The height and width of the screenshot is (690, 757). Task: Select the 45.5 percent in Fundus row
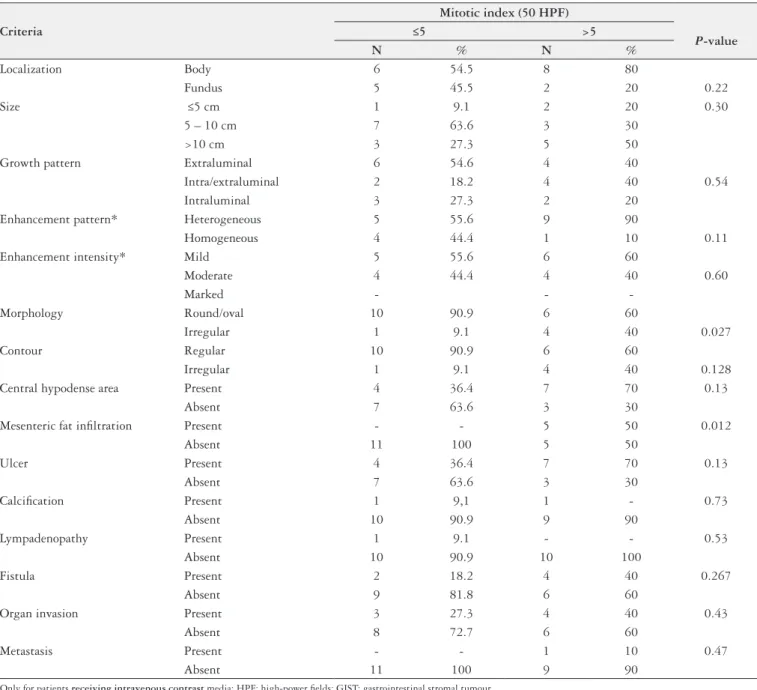[461, 88]
